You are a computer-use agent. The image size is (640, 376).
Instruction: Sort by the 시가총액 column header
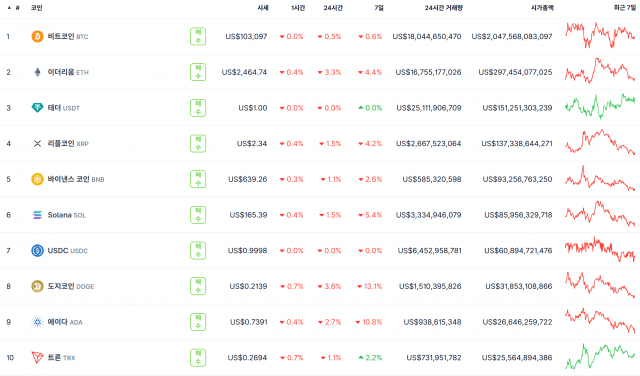click(x=542, y=8)
